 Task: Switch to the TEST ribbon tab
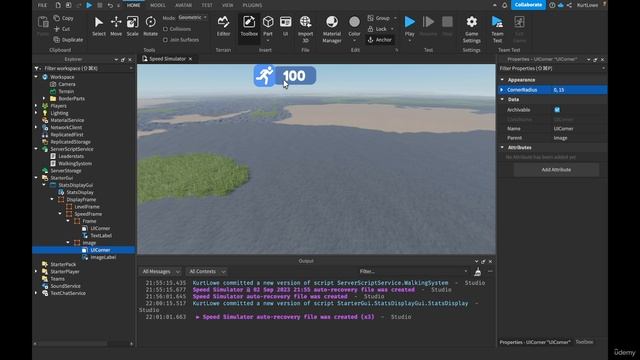coord(207,5)
